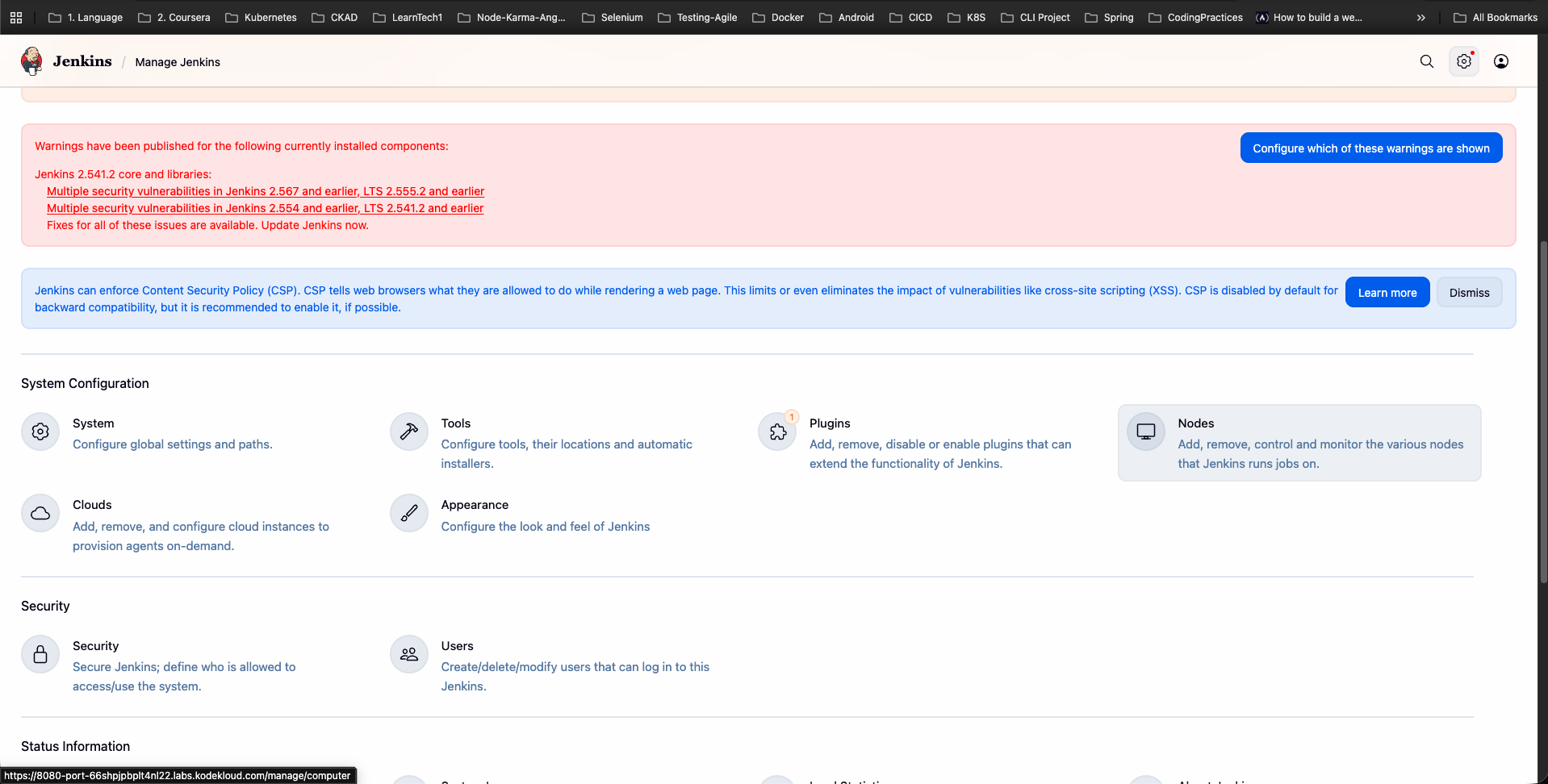Viewport: 1548px width, 784px height.
Task: Click the Jenkins home text link
Action: [82, 61]
